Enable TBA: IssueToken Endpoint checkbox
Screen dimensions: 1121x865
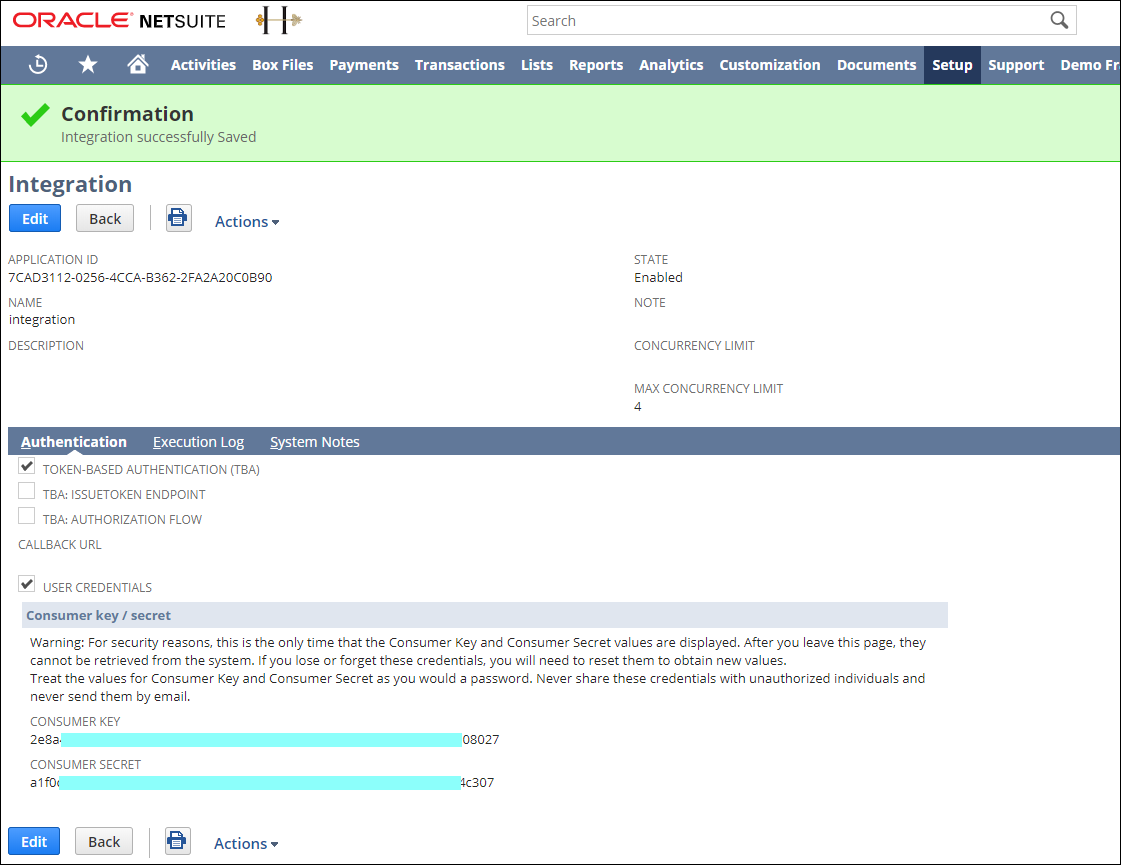tap(27, 492)
